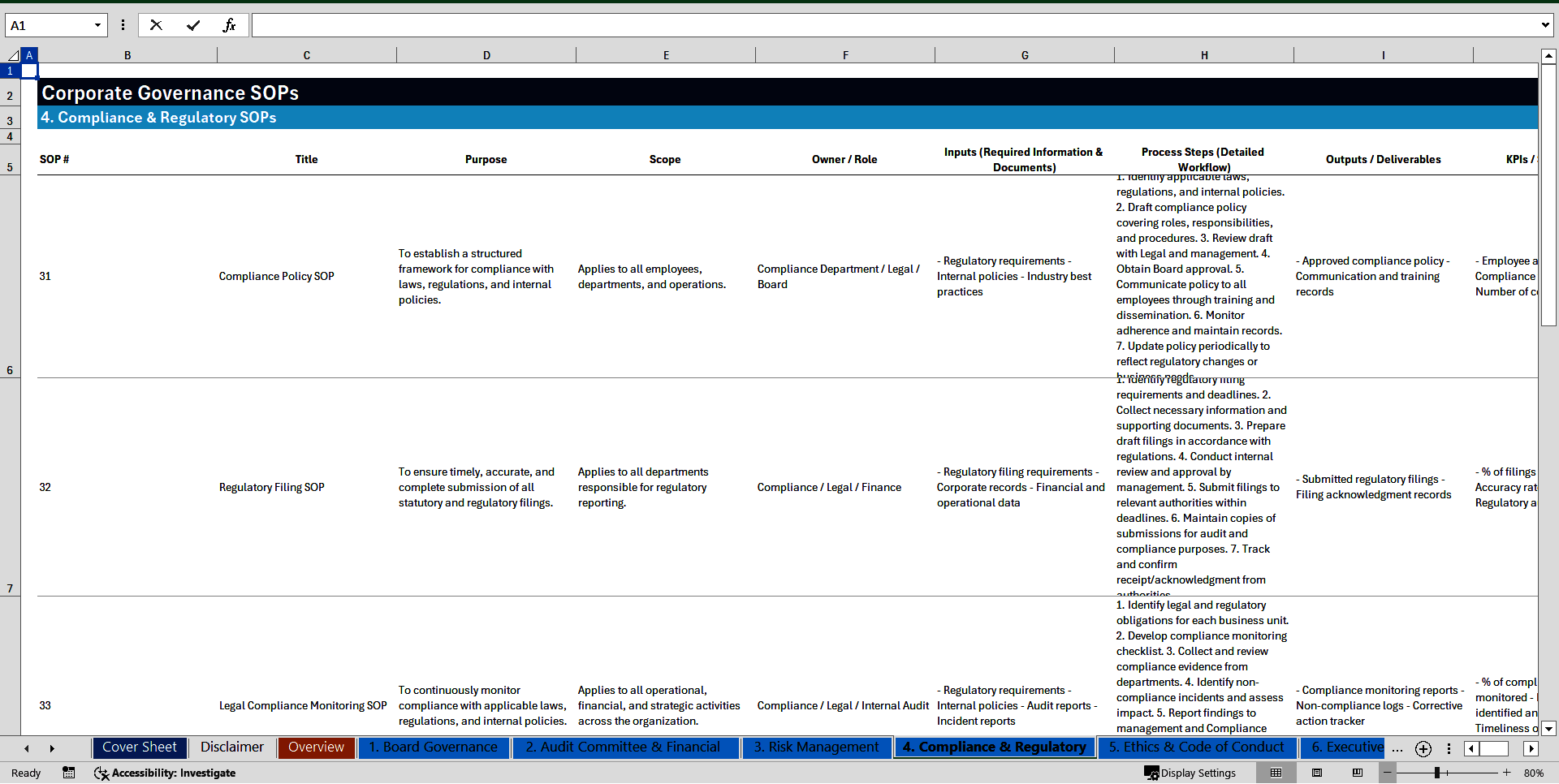The width and height of the screenshot is (1559, 784).
Task: Click the macro recording status bar icon
Action: 69,773
